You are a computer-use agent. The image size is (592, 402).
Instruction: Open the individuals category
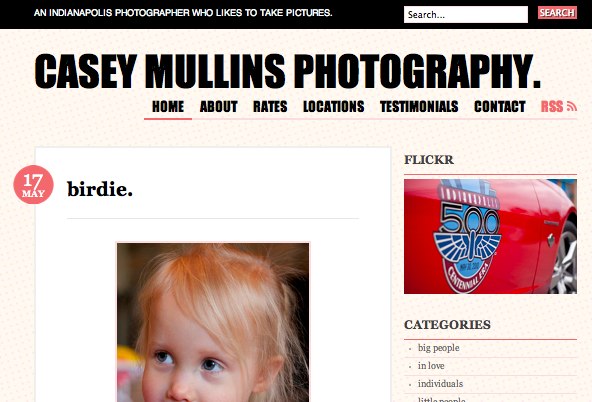(440, 384)
